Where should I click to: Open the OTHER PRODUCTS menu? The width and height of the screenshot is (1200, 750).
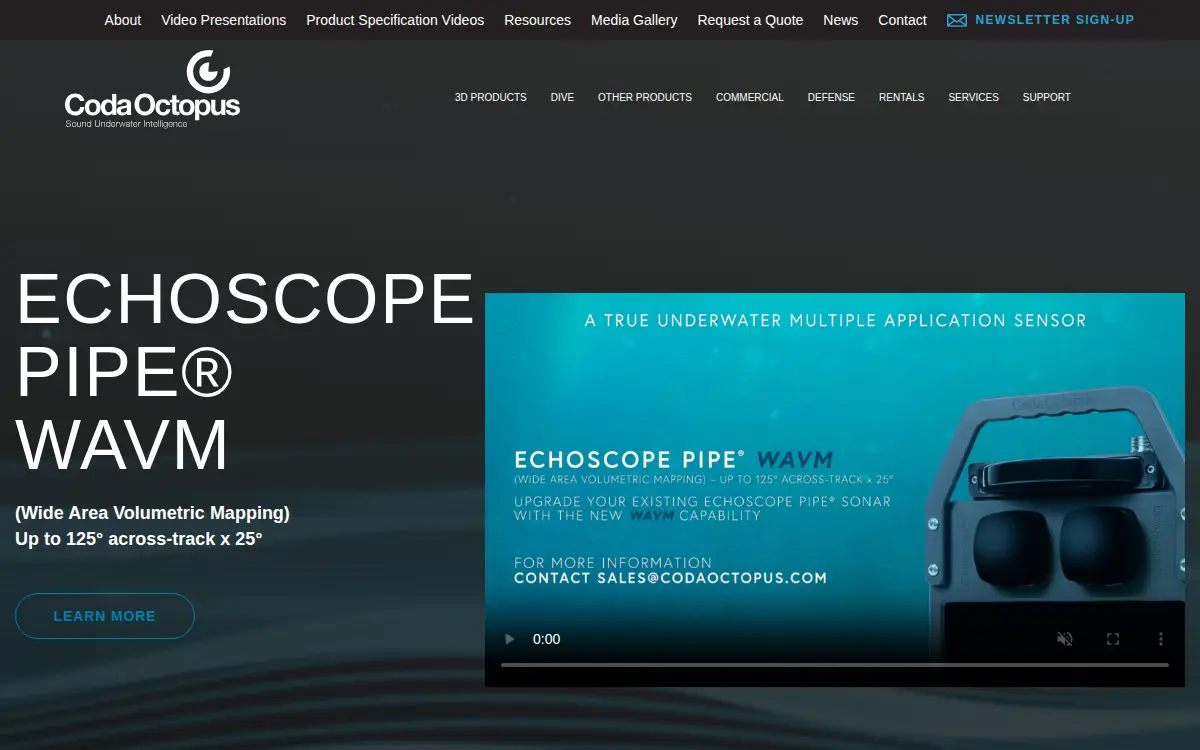coord(645,97)
